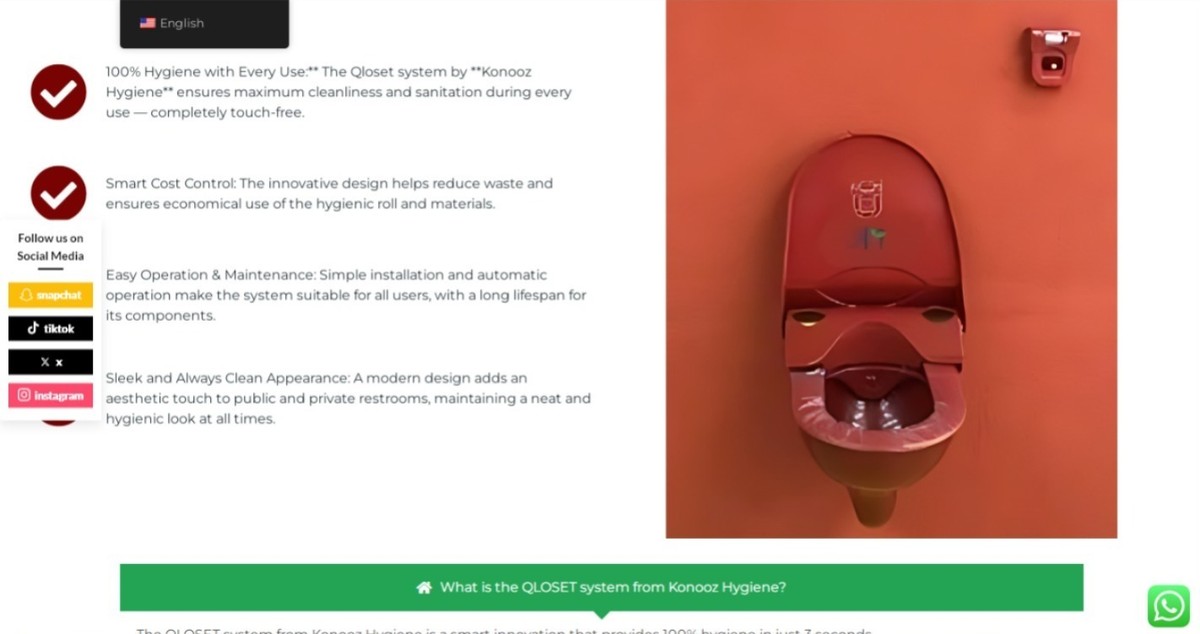Viewport: 1200px width, 634px height.
Task: Expand the 'What is the QLOSET system' accordion
Action: pyautogui.click(x=601, y=587)
